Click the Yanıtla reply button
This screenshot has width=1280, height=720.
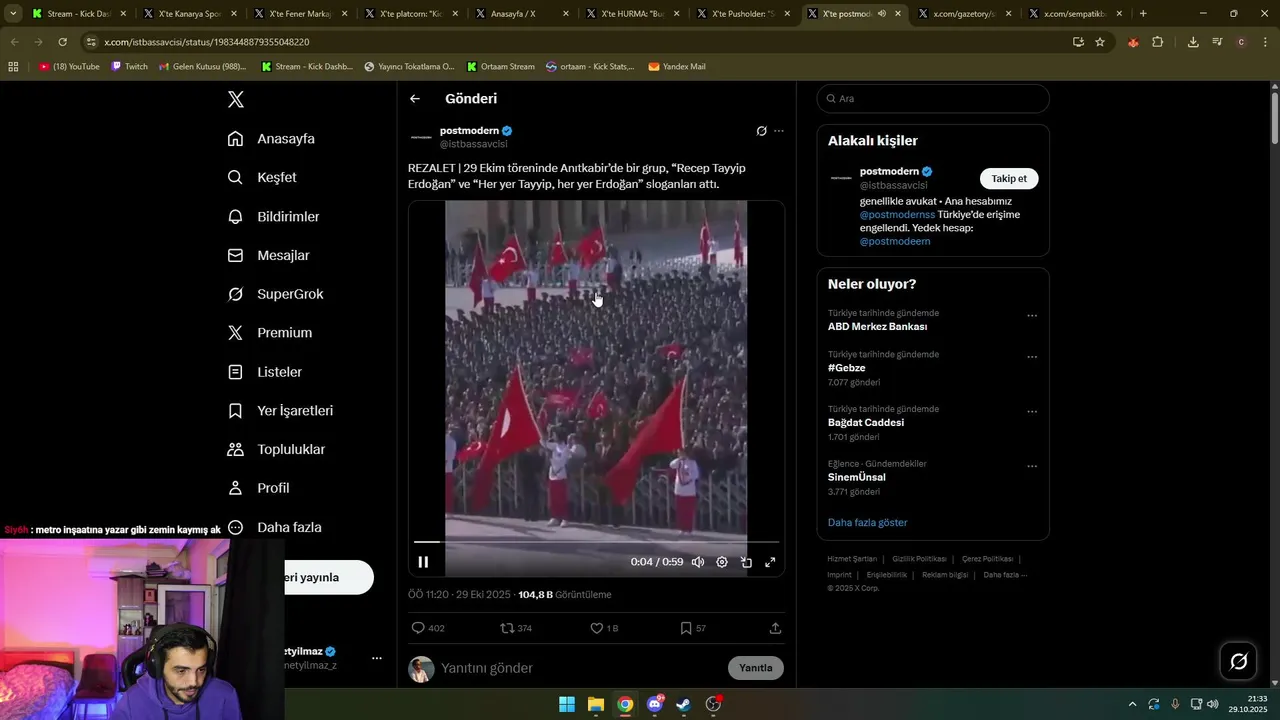756,668
